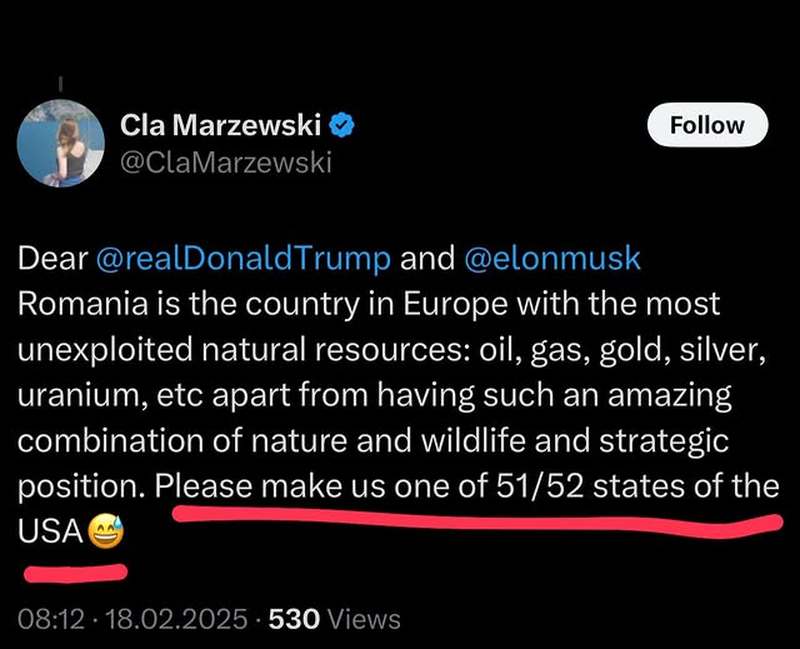Viewport: 800px width, 649px height.
Task: Click the blue verified badge icon
Action: [343, 125]
